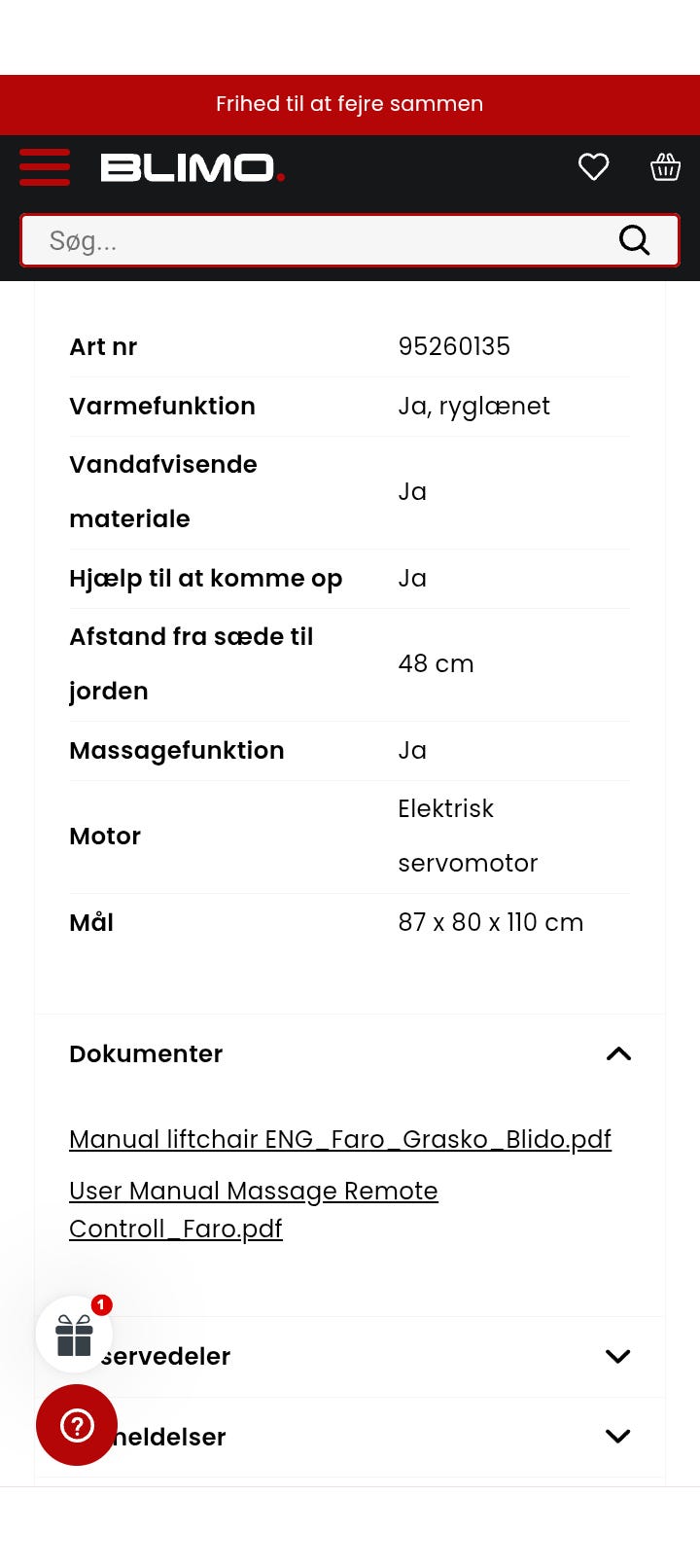Open Manual liftchair ENG_Faro_Grasko_Blido.pdf
Screen dimensions: 700x1568
pos(340,1139)
